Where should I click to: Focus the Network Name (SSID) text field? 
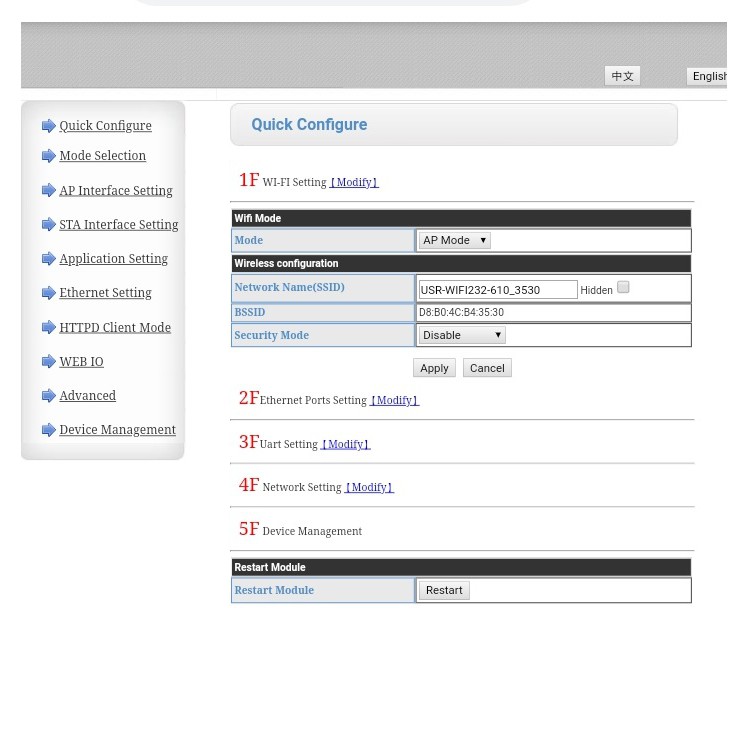click(x=497, y=290)
